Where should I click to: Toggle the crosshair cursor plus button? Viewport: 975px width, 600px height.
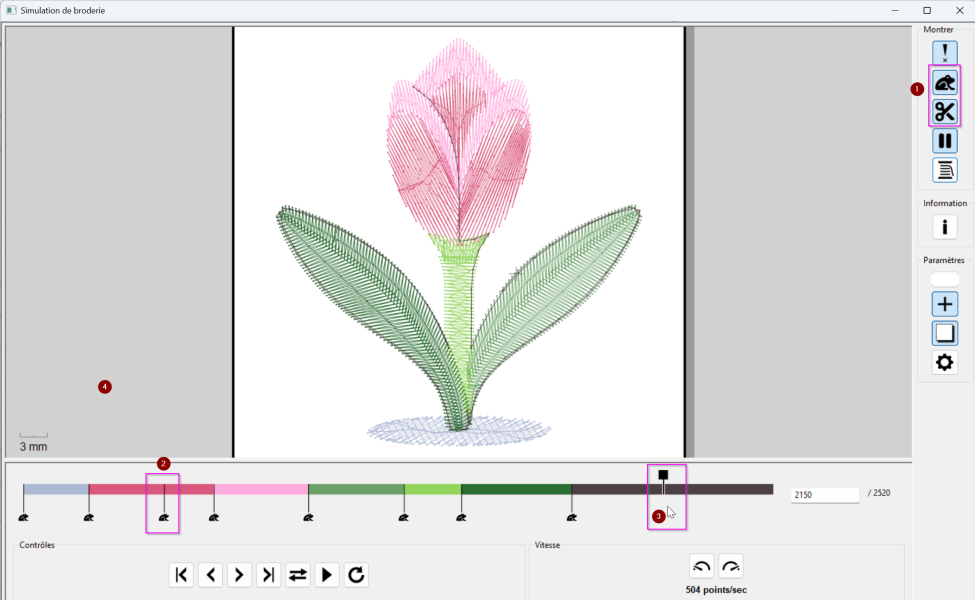[945, 304]
